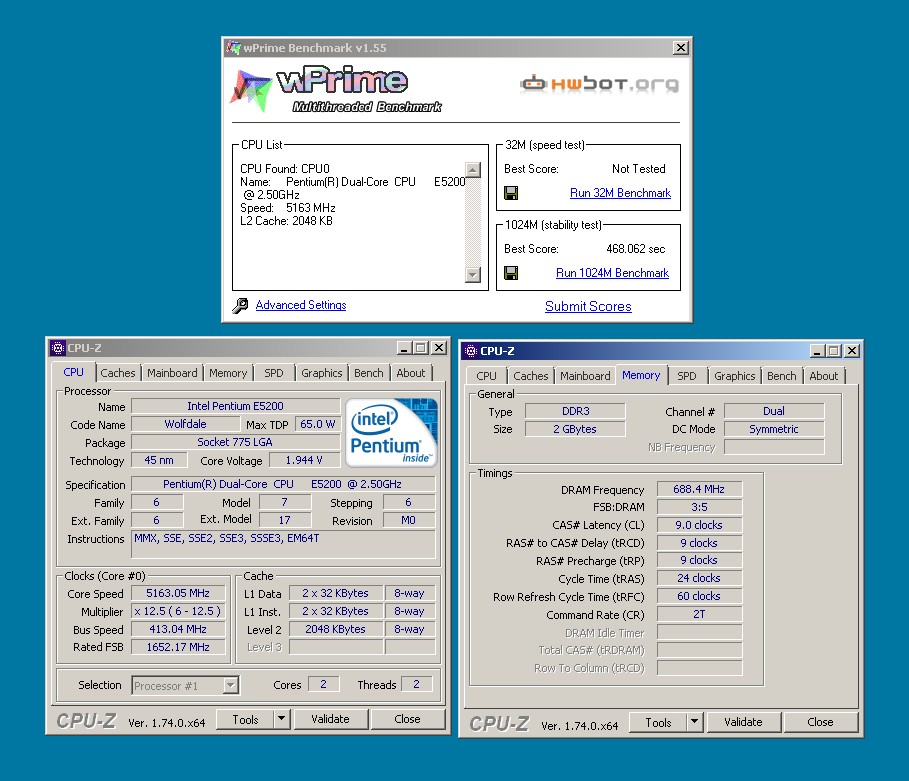Open Caches tab in Memory CPU-Z window

[x=530, y=376]
